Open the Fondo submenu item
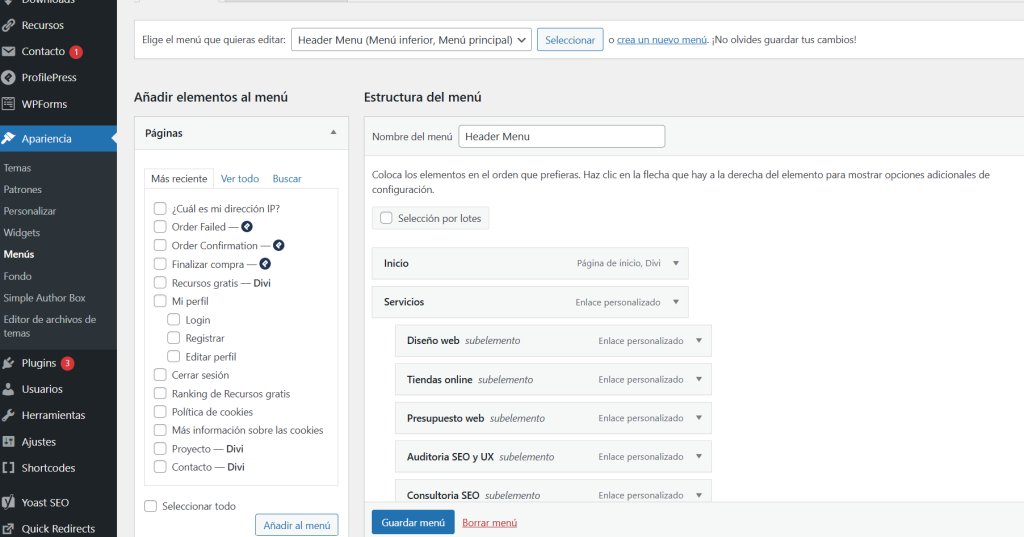The height and width of the screenshot is (537, 1024). click(17, 276)
